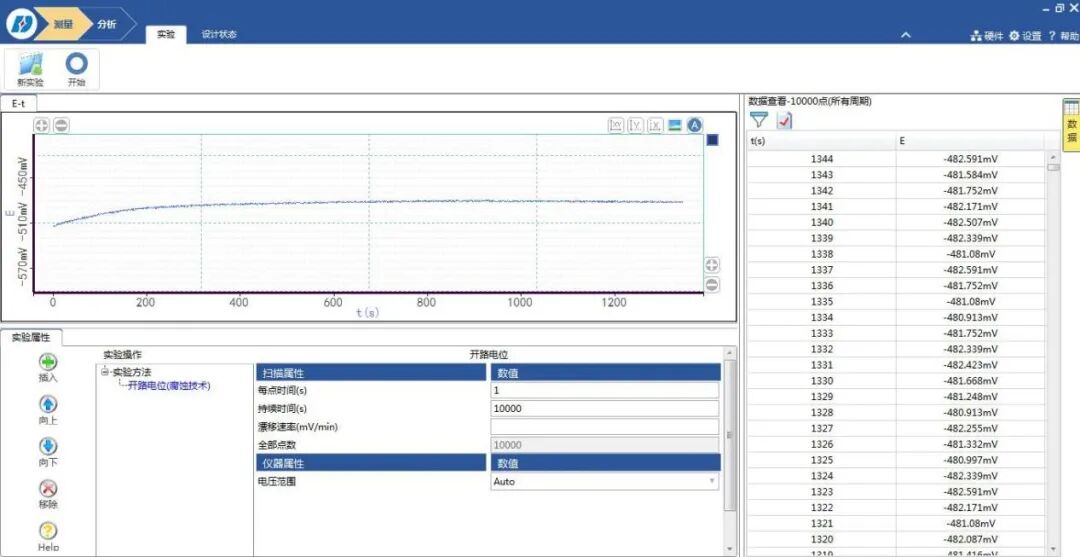Click the plus icon at chart's lower right
The width and height of the screenshot is (1080, 557).
click(712, 265)
